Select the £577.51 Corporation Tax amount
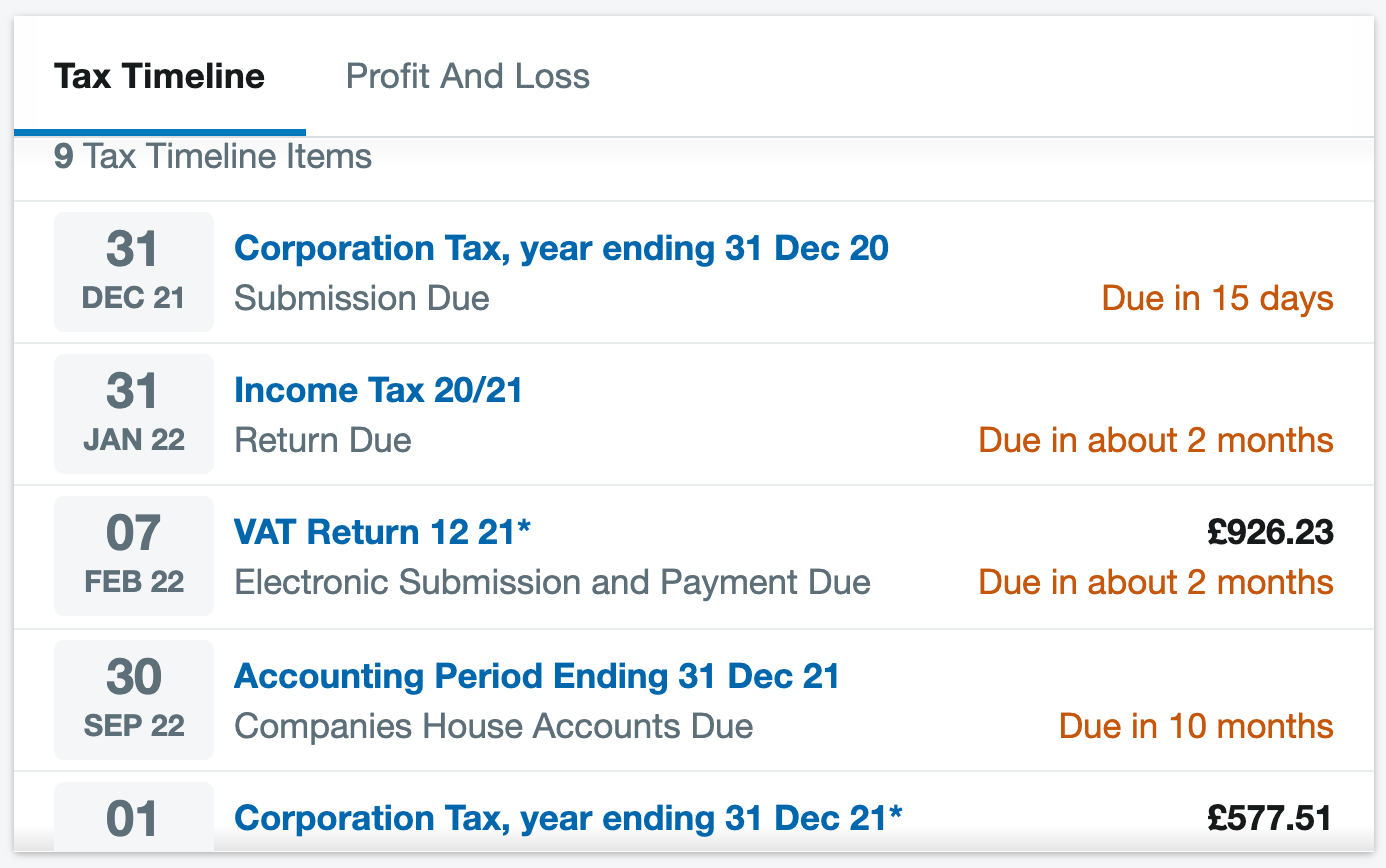Screen dimensions: 1386x868 [1268, 817]
